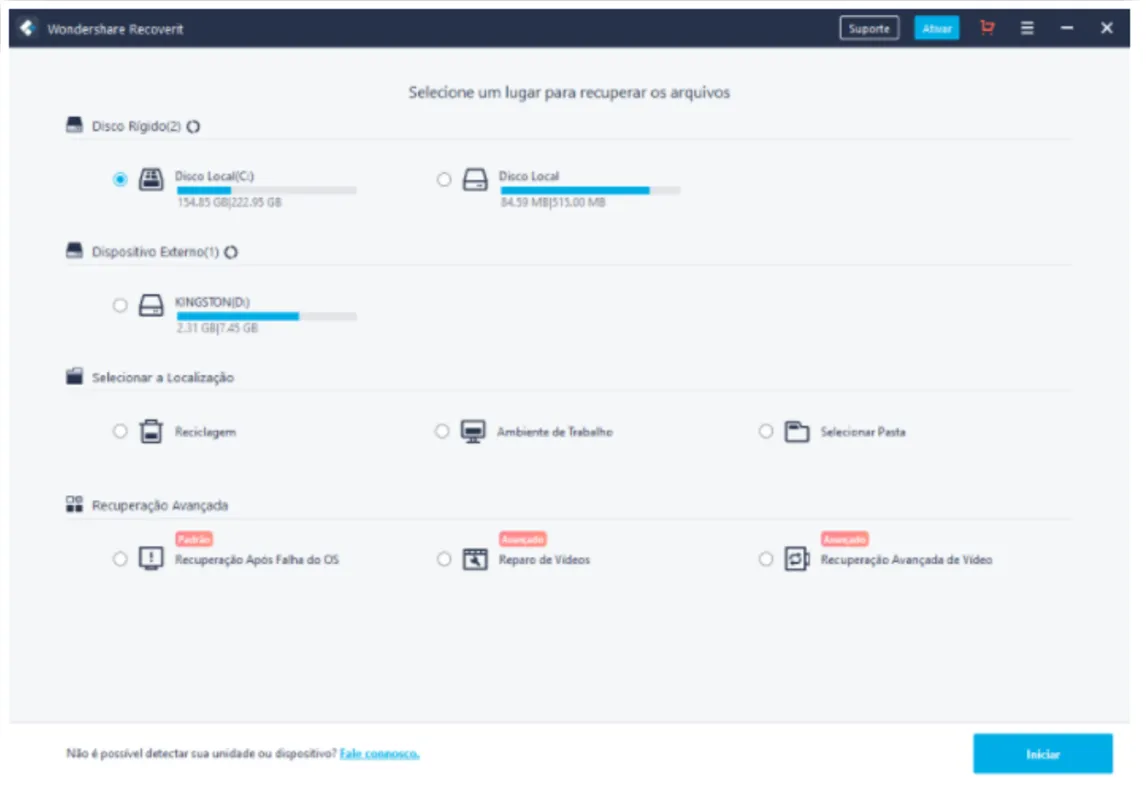Click the KINGSTON(D:) drive icon
Viewport: 1146px width, 800px height.
tap(151, 305)
